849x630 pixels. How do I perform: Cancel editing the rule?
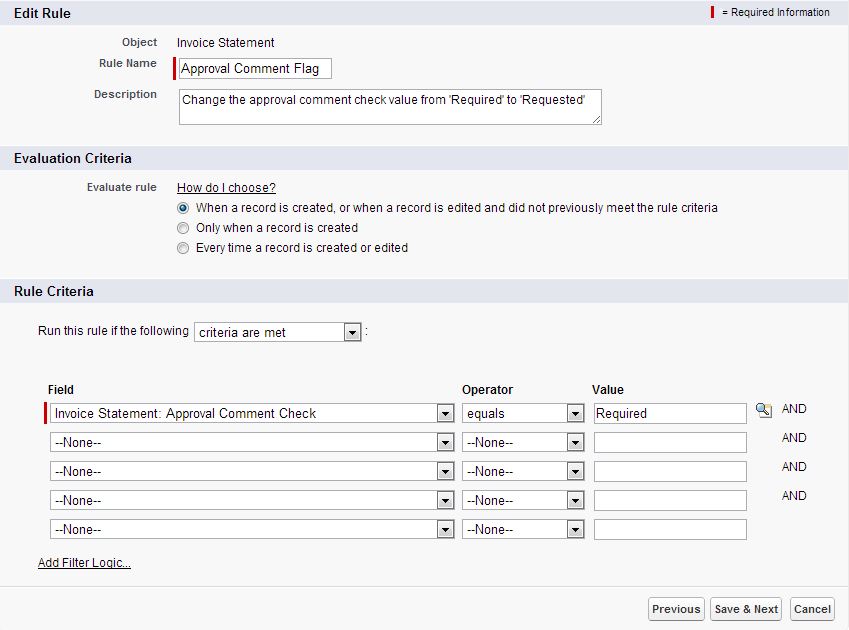[812, 609]
